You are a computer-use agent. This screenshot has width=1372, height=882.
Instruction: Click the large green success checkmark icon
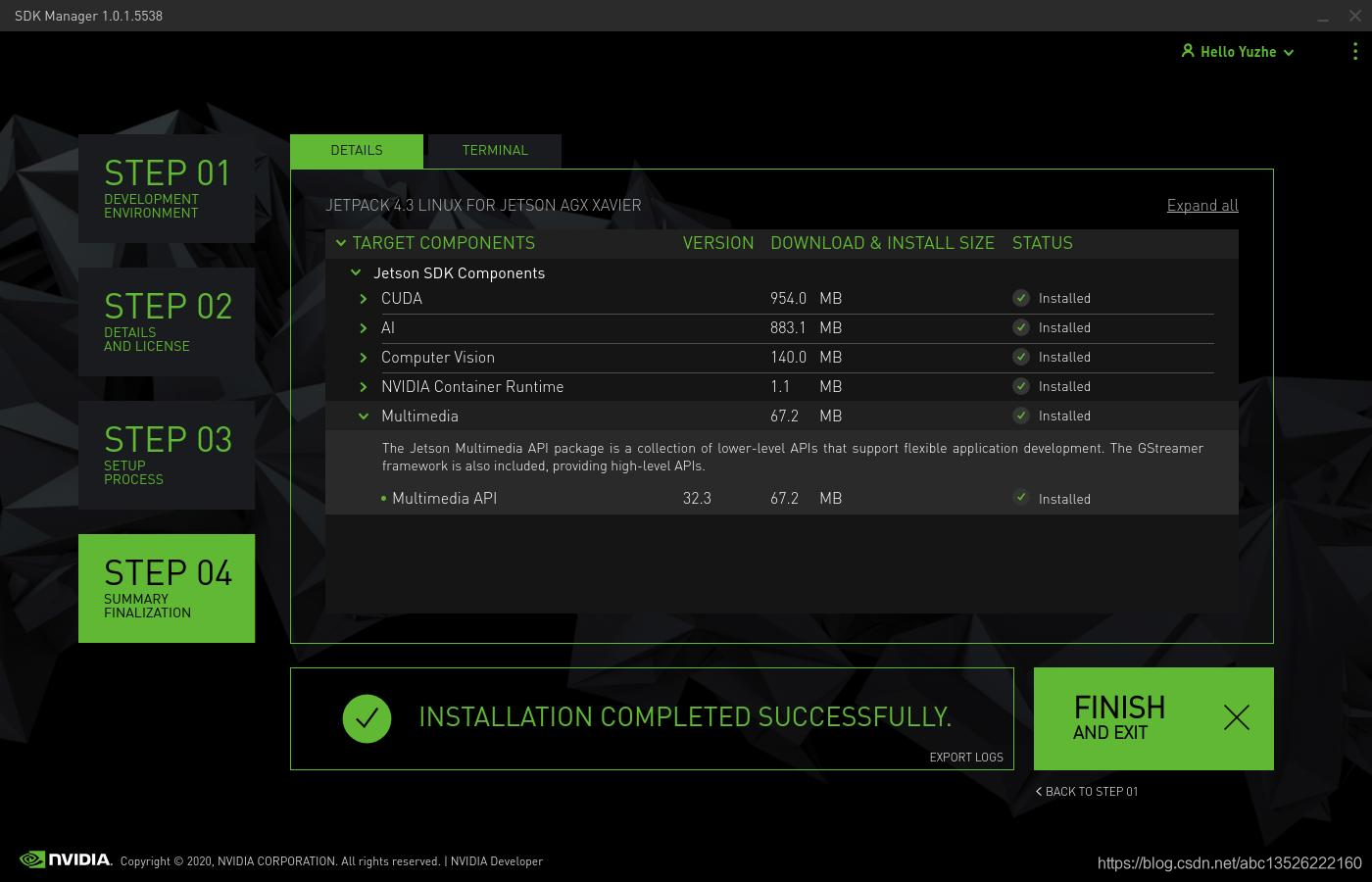367,718
